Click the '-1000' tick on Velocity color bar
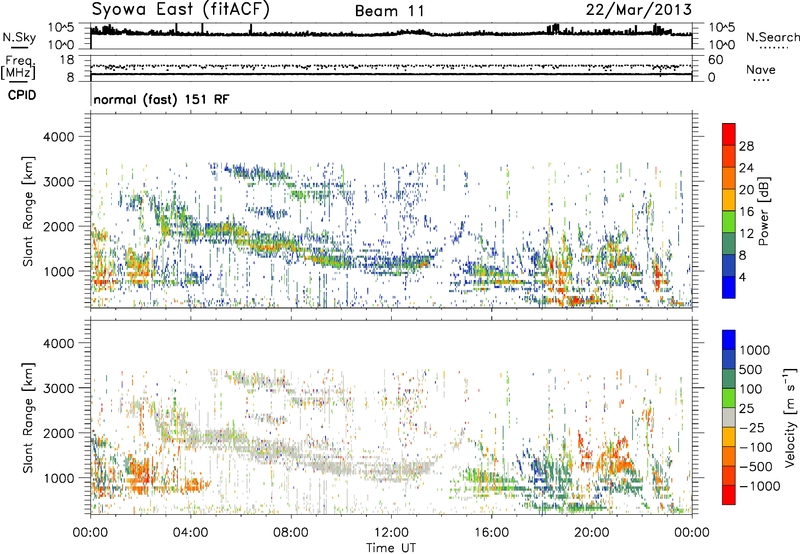Screen dimensions: 800x554 (759, 486)
